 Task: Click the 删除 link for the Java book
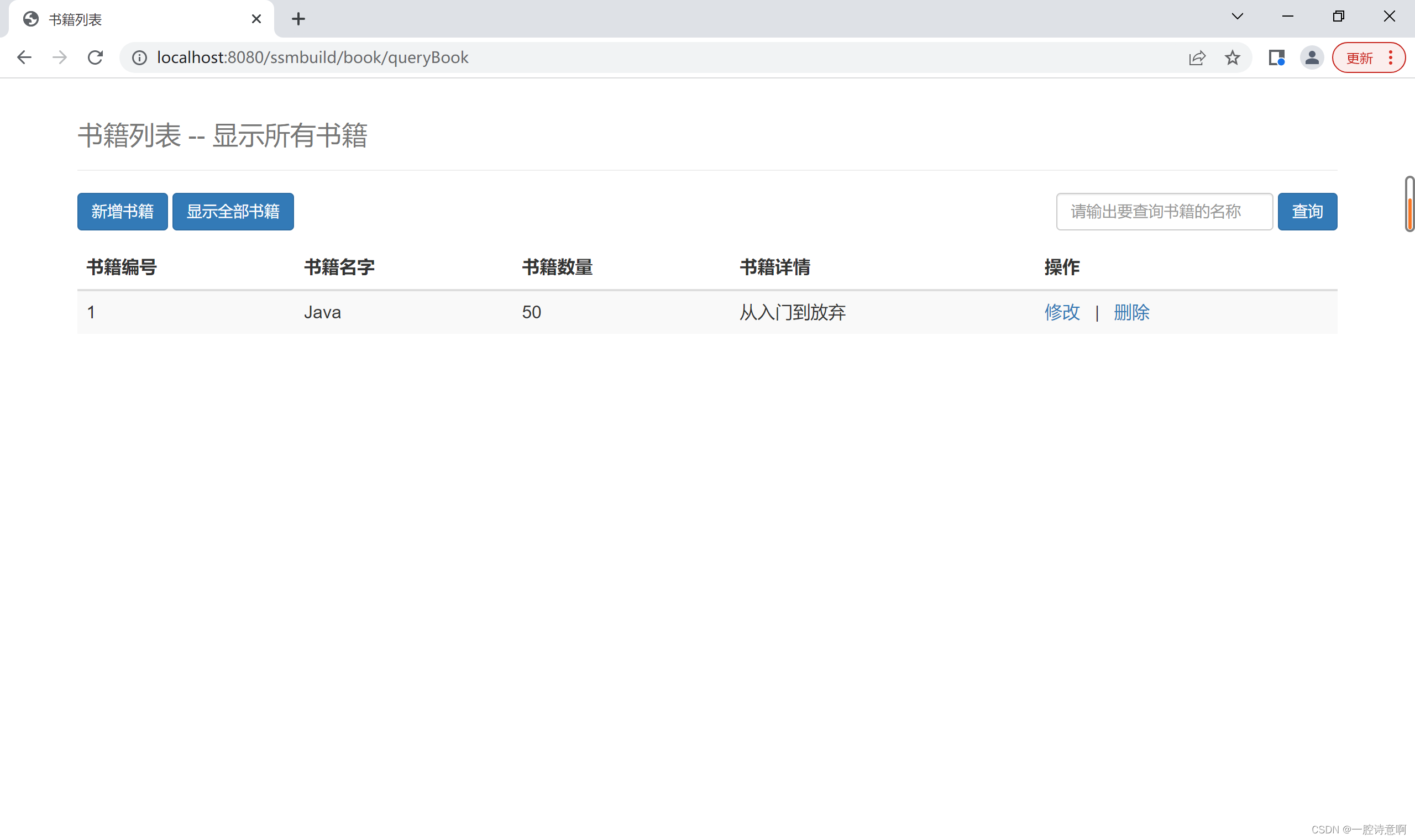tap(1131, 312)
